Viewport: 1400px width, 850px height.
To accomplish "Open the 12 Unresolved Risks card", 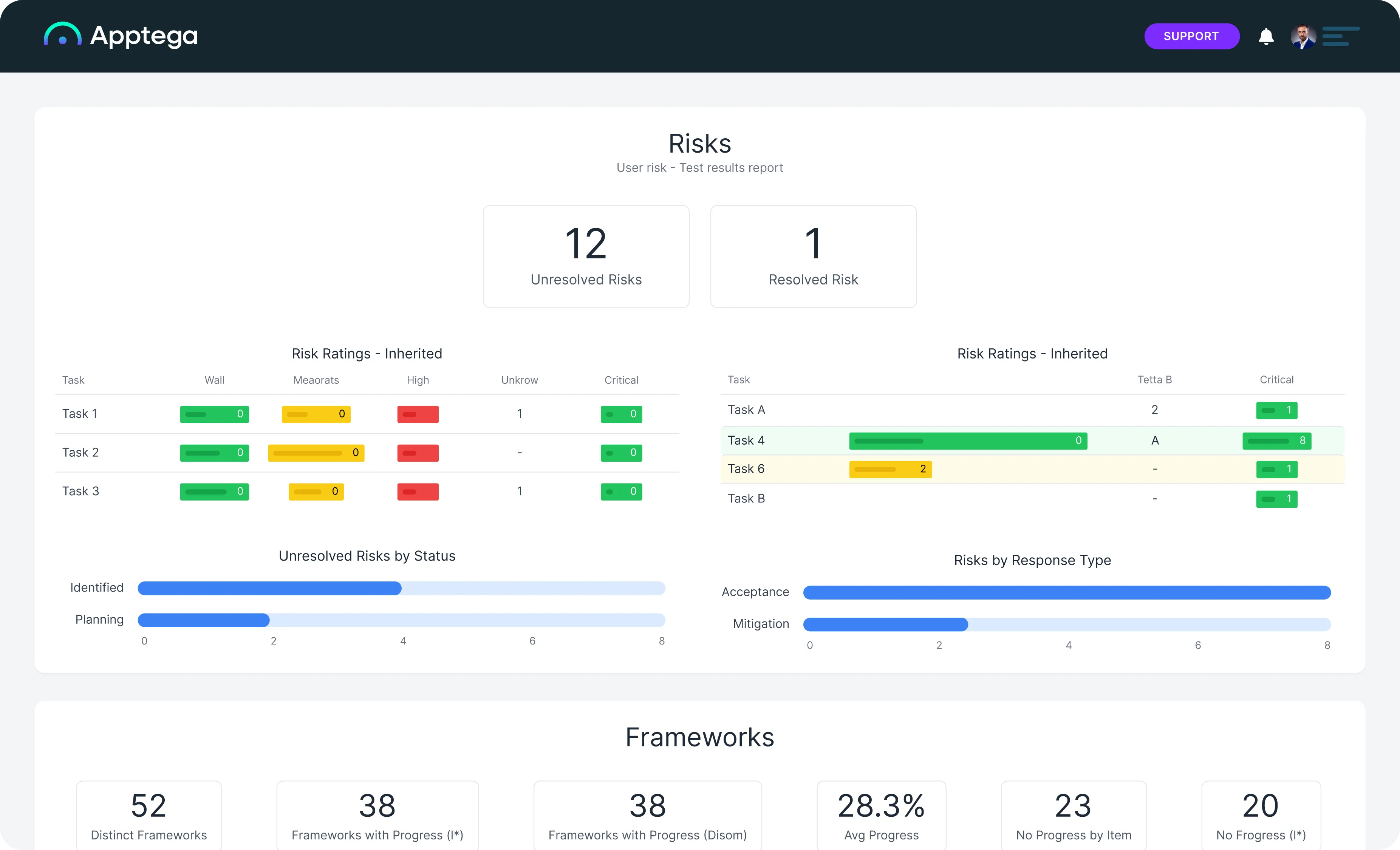I will [586, 256].
